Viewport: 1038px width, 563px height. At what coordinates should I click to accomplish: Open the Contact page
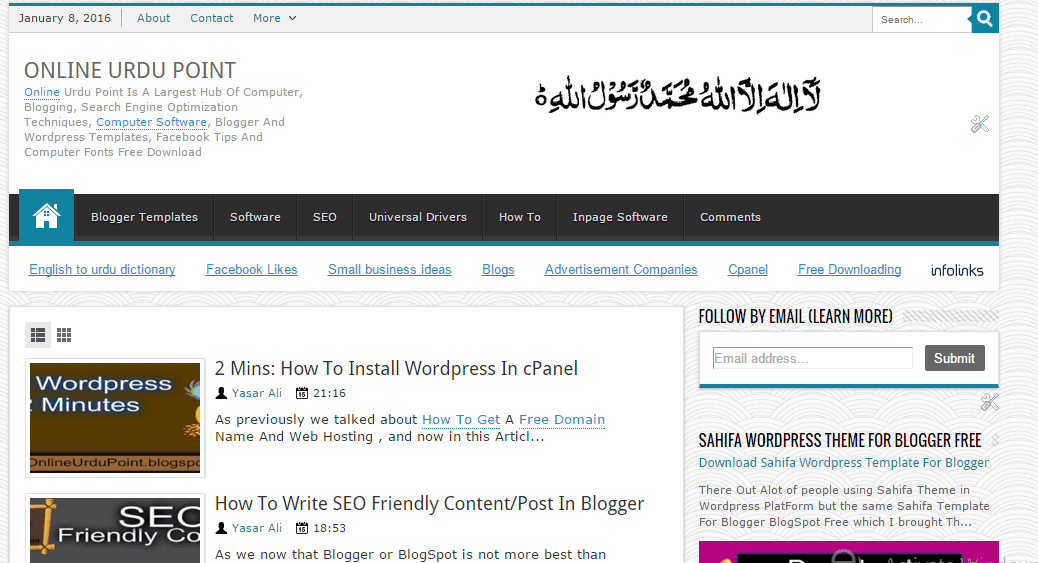tap(212, 19)
